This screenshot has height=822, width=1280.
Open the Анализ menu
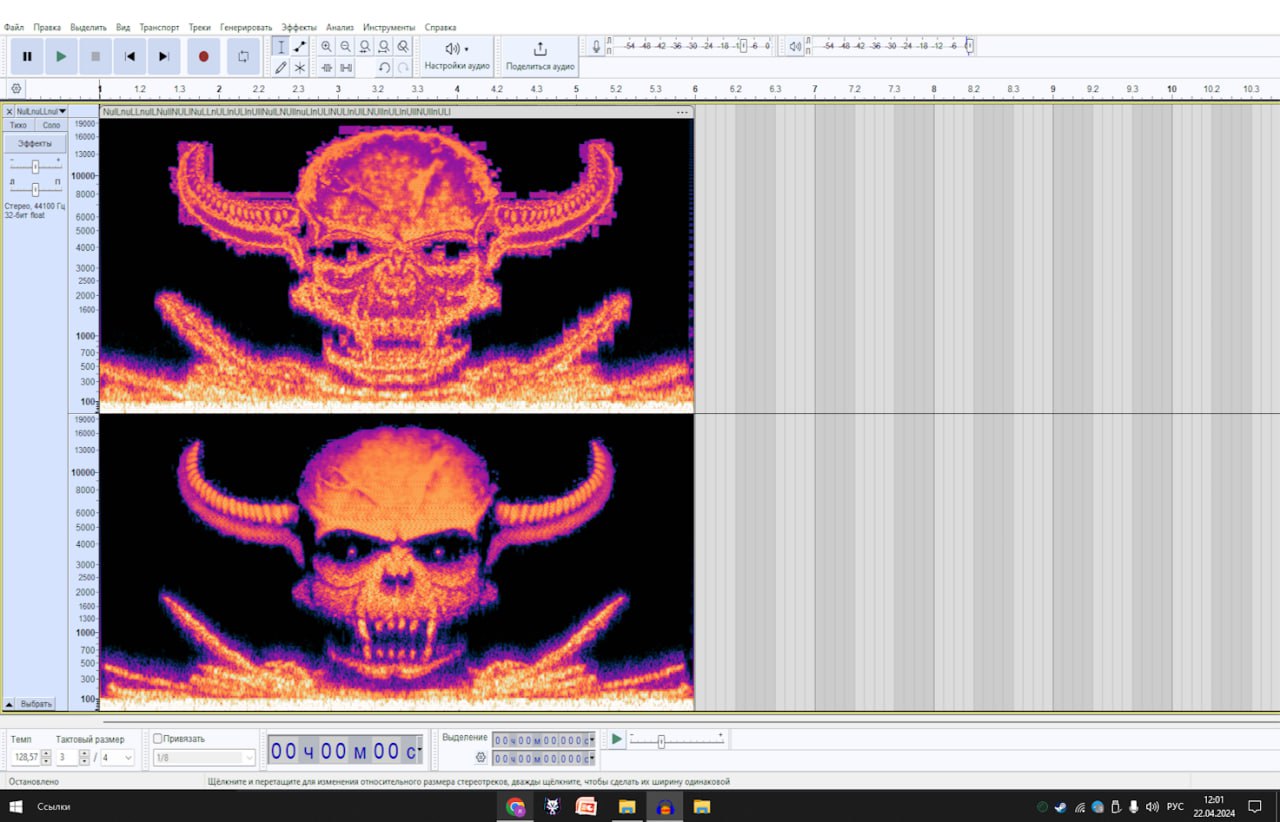click(x=340, y=27)
